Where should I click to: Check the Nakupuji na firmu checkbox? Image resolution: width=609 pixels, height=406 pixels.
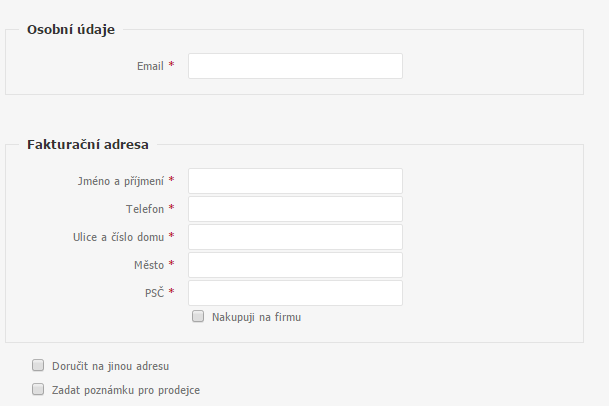tap(198, 316)
